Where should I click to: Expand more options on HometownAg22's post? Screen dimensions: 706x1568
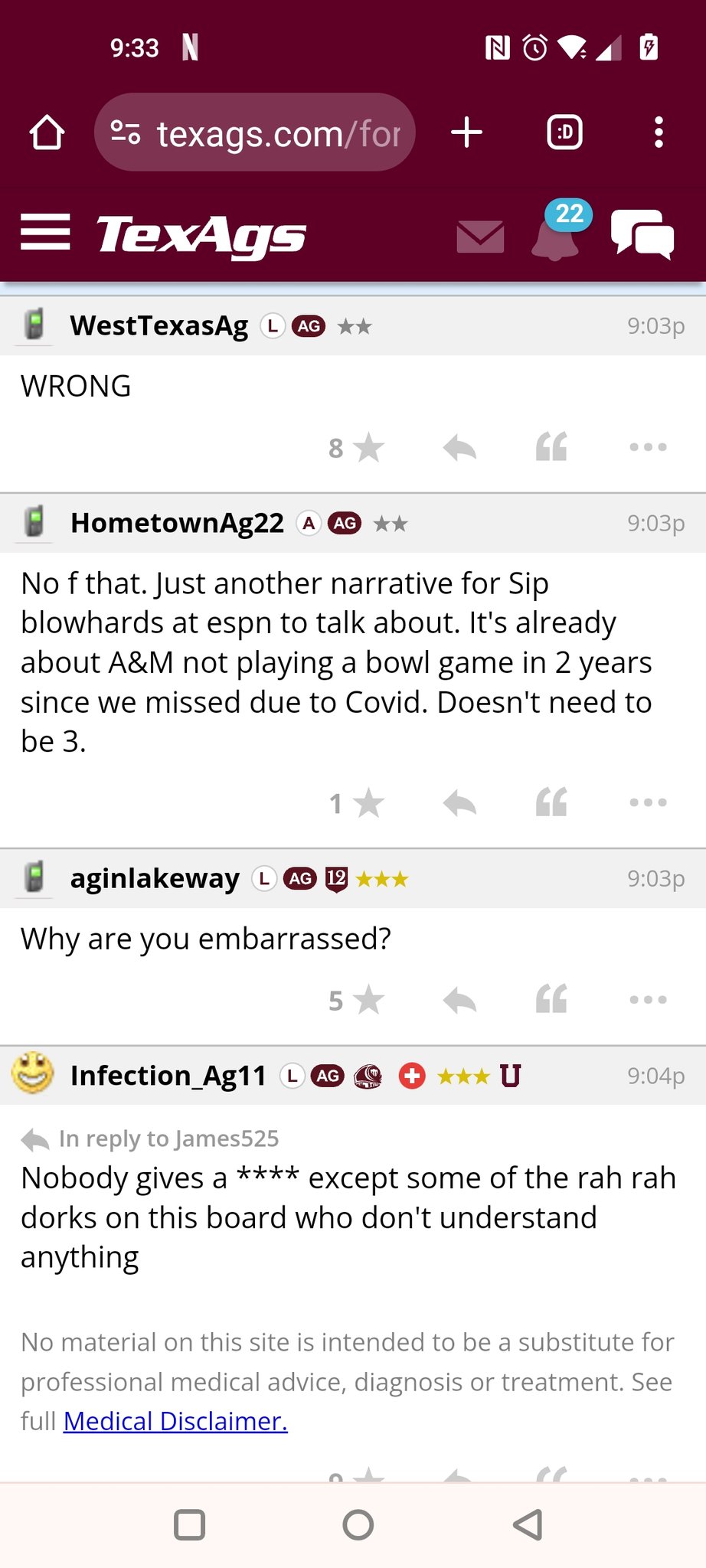(648, 802)
